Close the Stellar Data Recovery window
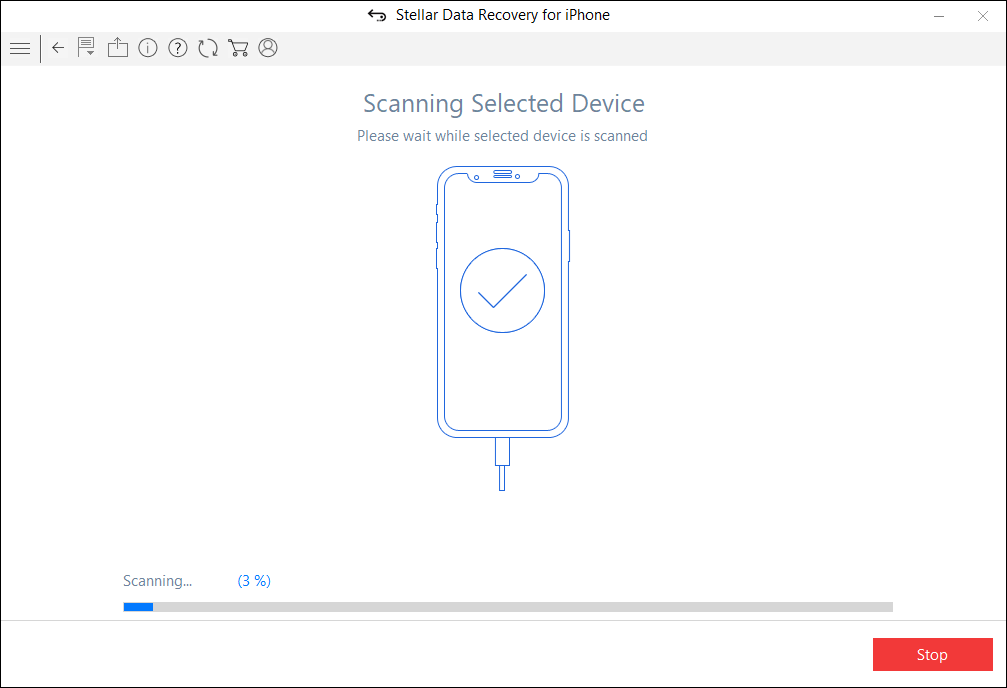The width and height of the screenshot is (1007, 688). [983, 16]
